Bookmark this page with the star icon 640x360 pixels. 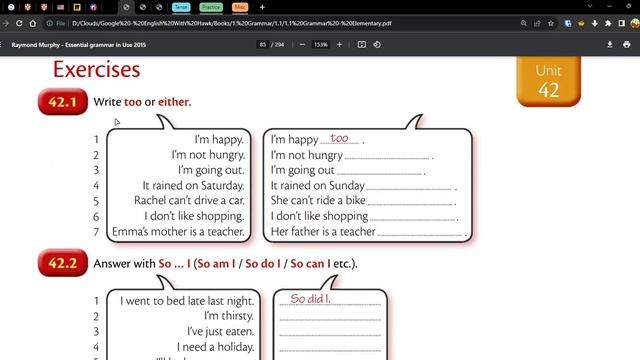click(551, 23)
